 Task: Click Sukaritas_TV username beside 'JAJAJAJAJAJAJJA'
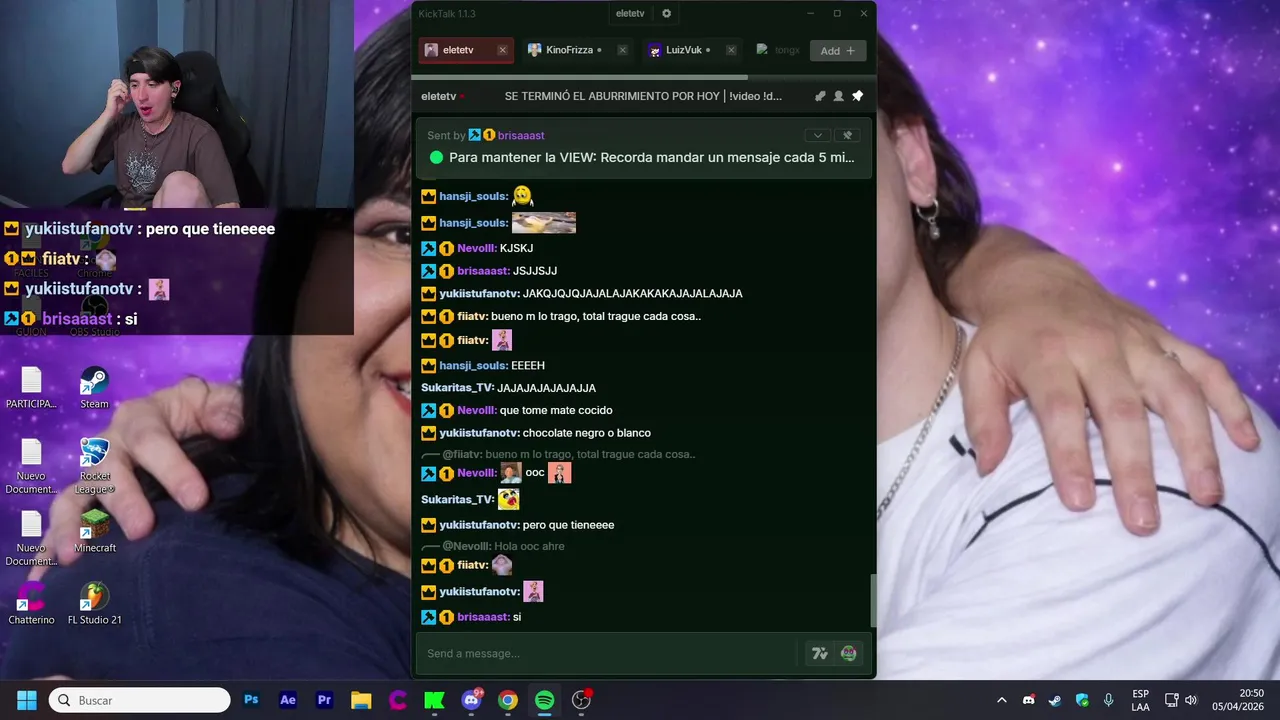458,388
